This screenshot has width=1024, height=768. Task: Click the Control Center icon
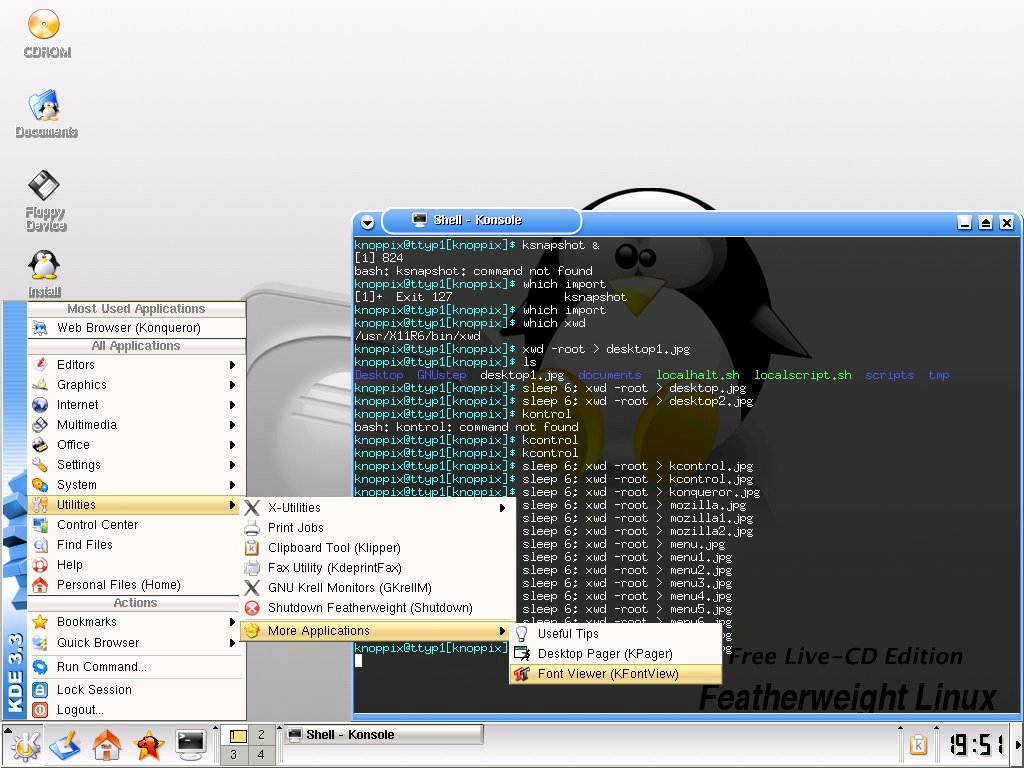[x=40, y=524]
